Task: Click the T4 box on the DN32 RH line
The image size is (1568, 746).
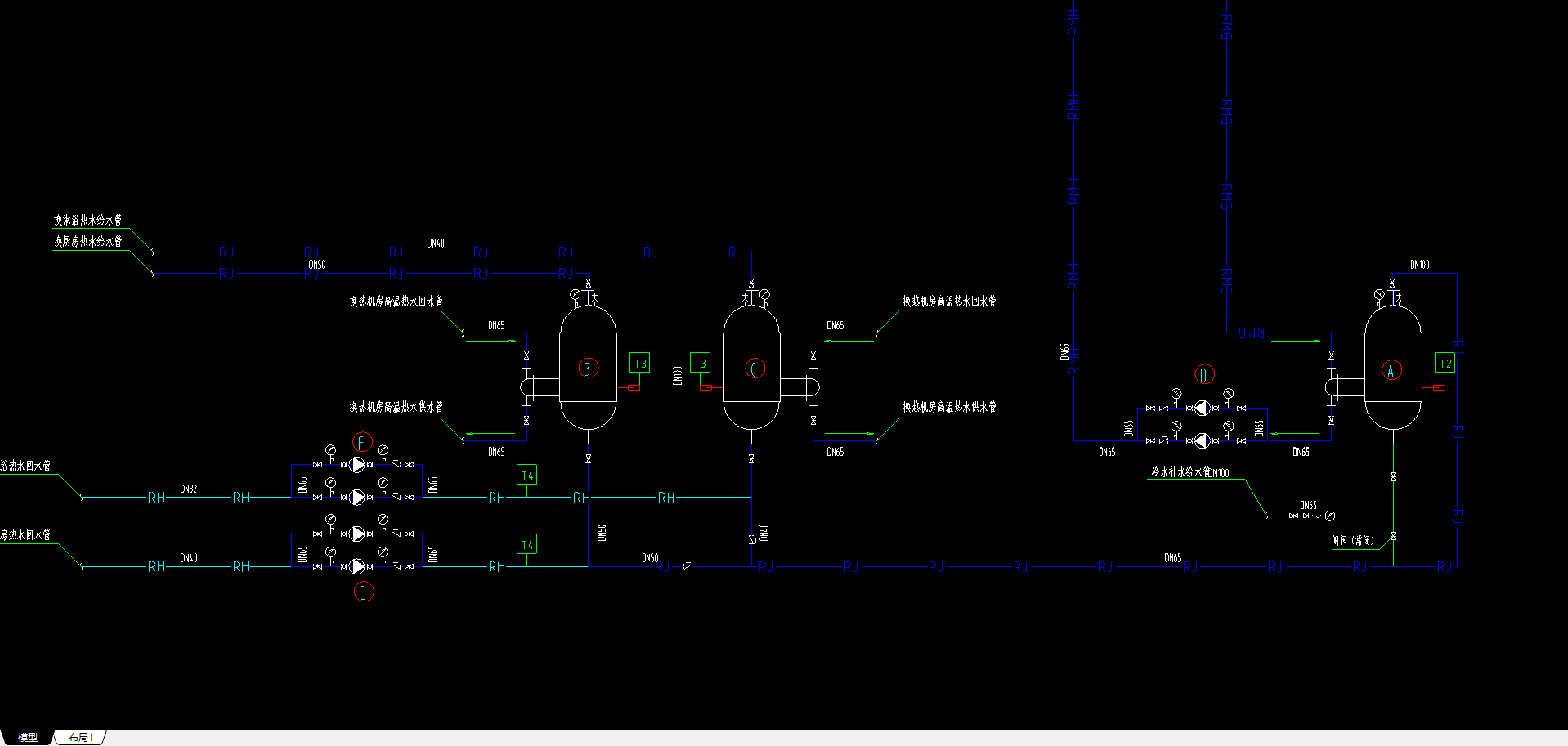Action: click(x=526, y=475)
